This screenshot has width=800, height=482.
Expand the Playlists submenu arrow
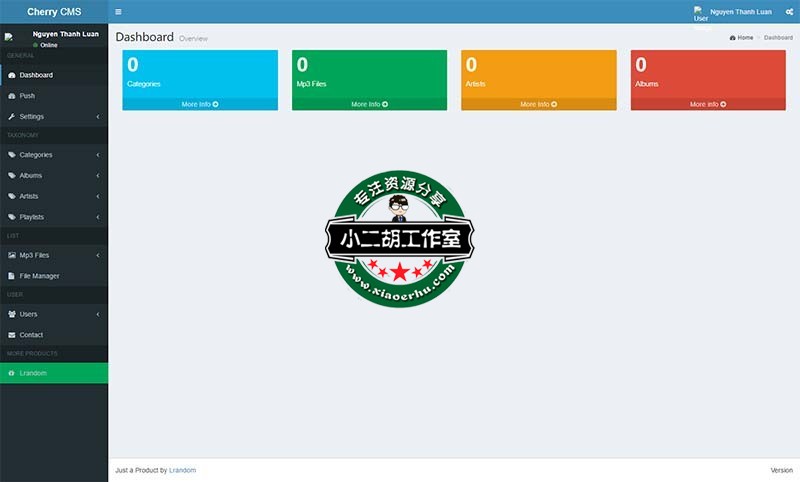pyautogui.click(x=97, y=217)
